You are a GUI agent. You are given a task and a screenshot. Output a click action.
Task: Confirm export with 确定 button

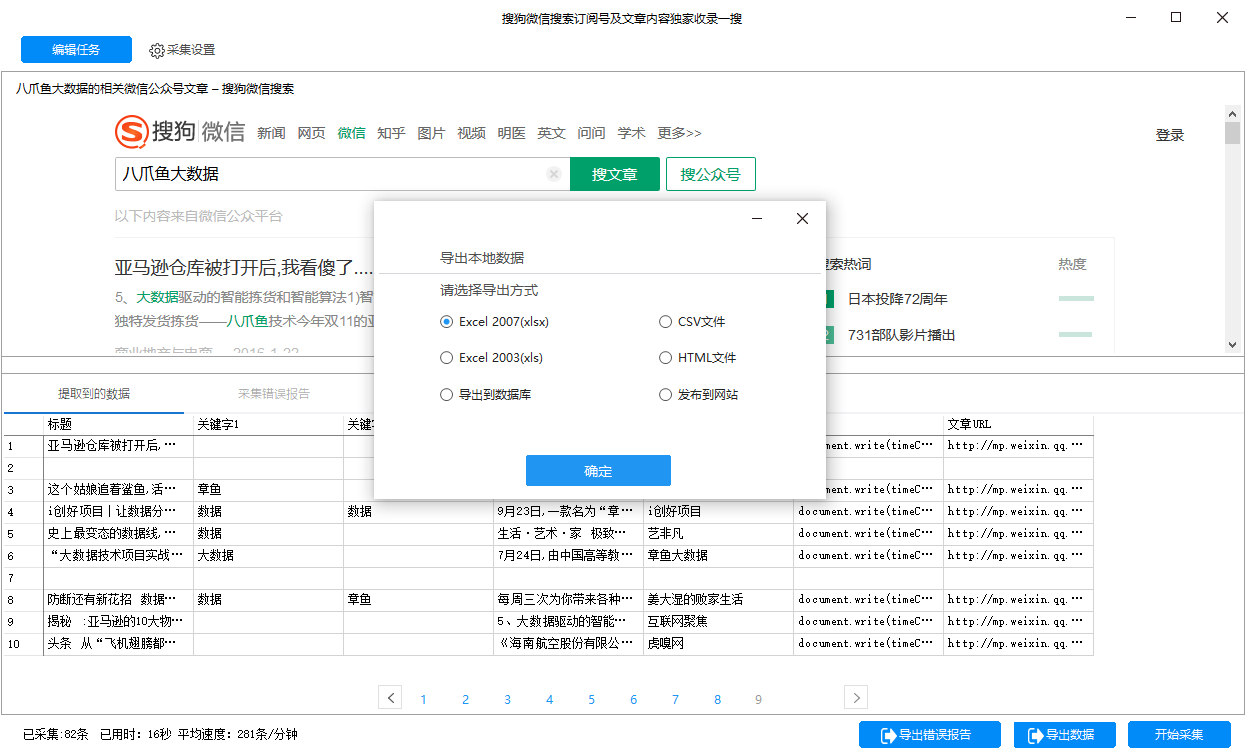(598, 471)
